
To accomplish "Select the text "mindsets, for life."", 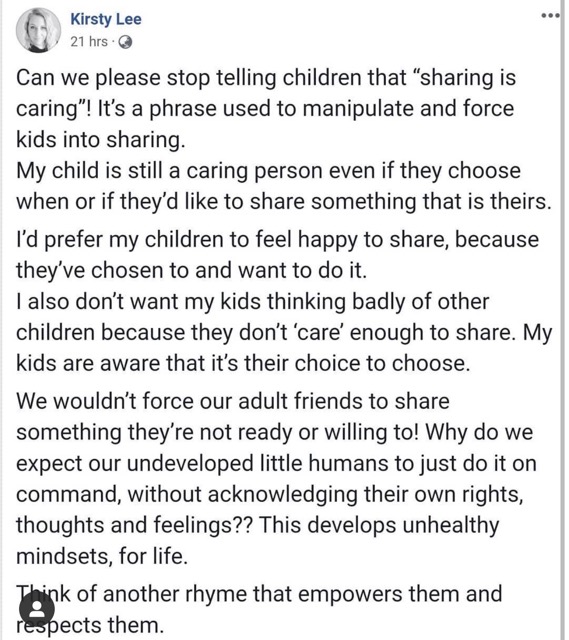I will [102, 556].
